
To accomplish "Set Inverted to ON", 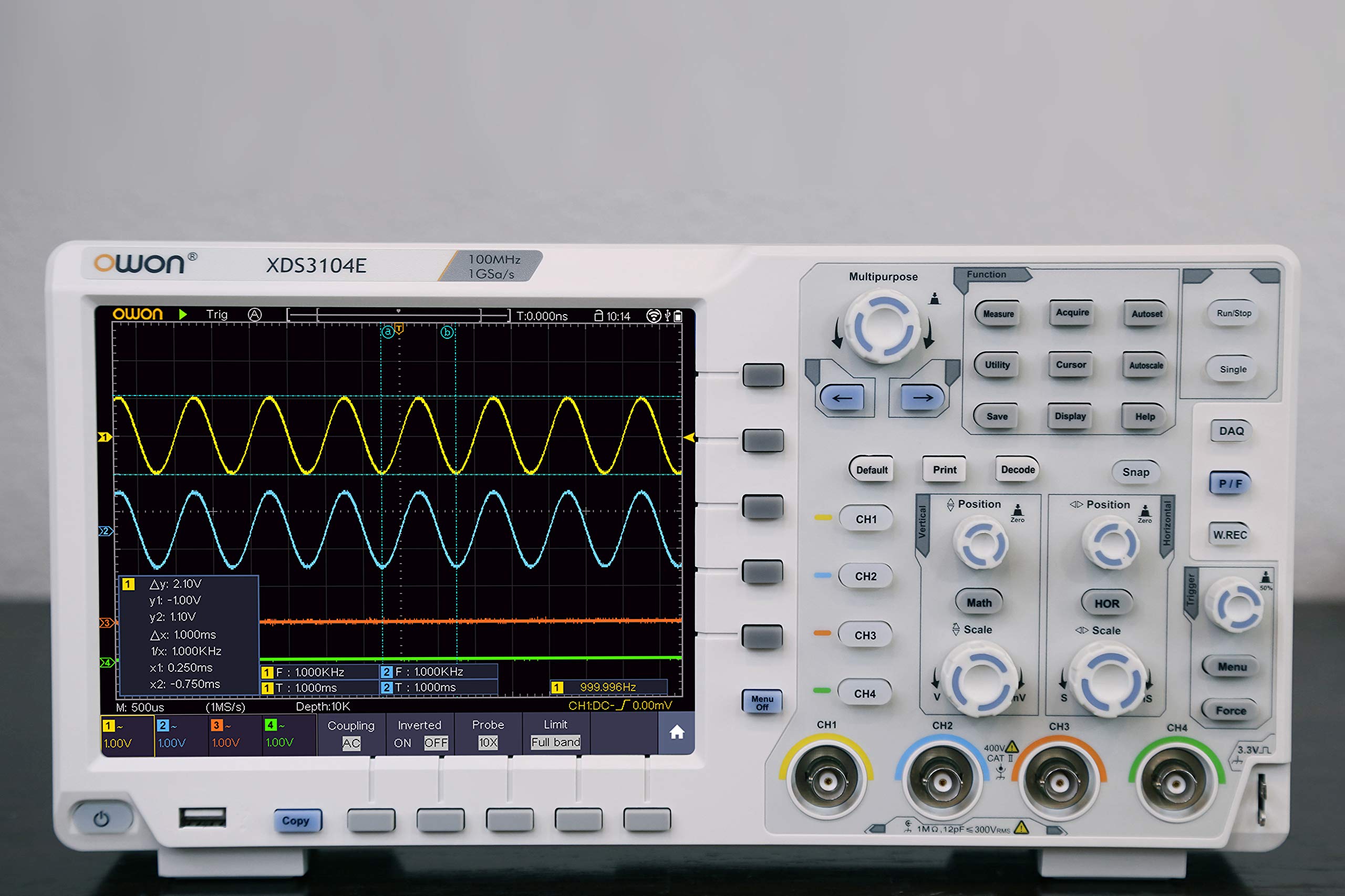I will click(402, 743).
